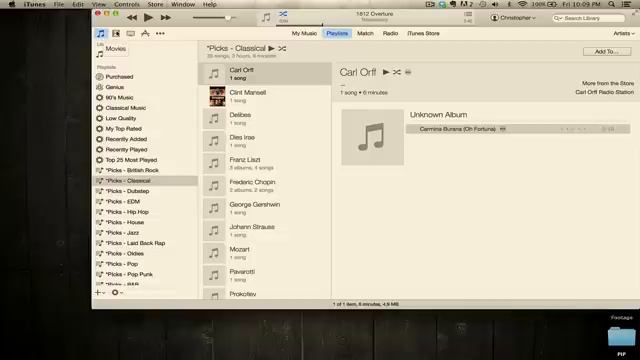Select the Movies library icon

(116, 33)
